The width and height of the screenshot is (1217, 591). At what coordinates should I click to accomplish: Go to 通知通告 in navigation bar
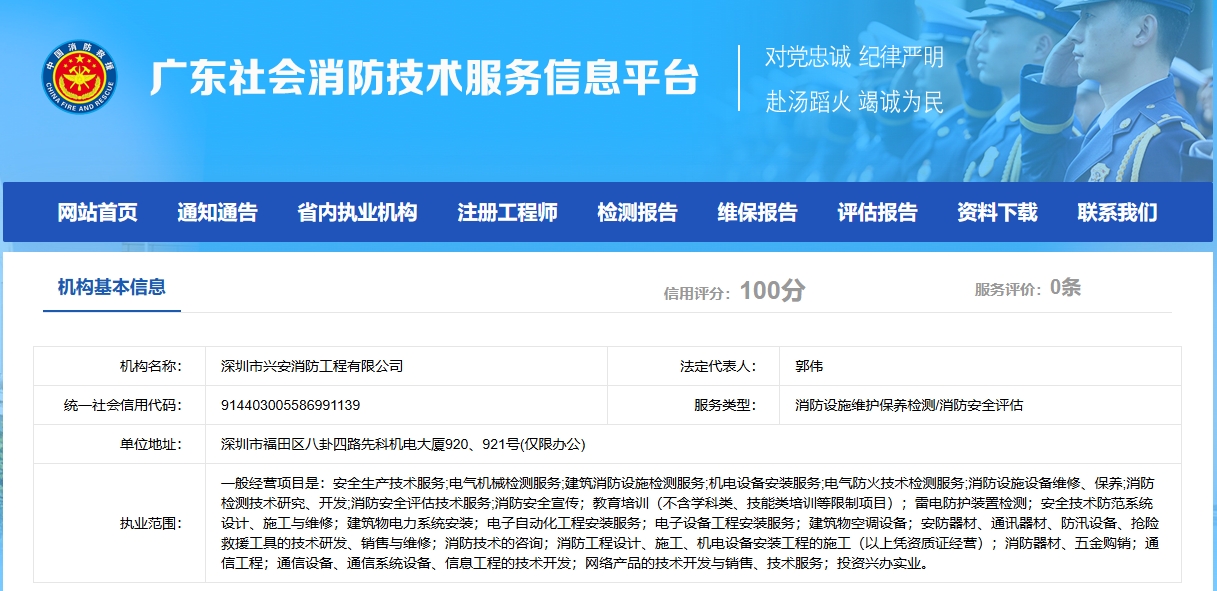click(x=217, y=212)
